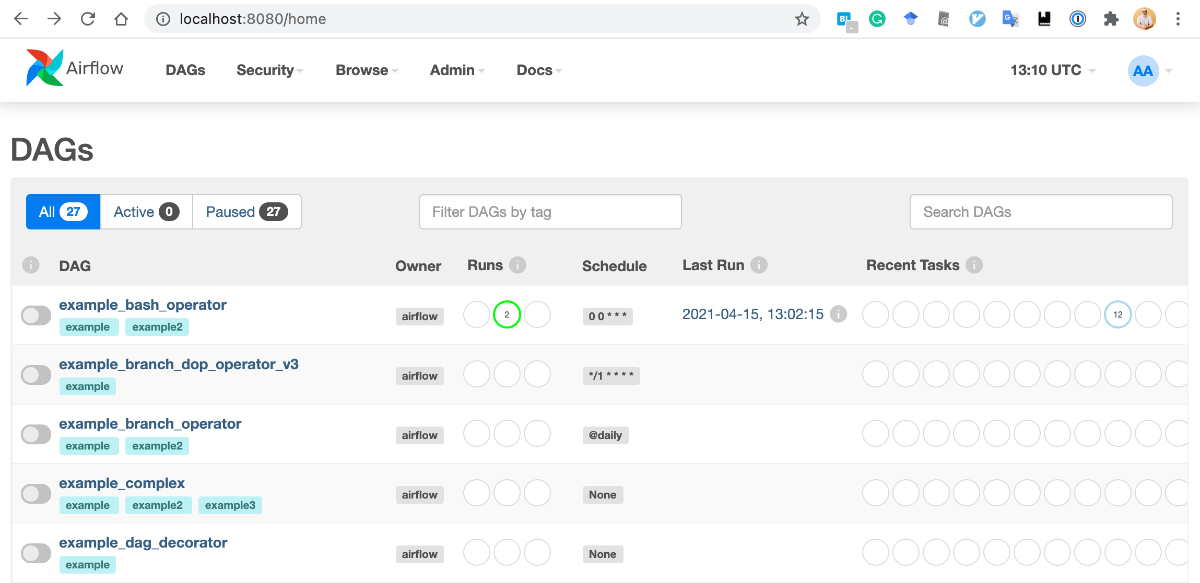The image size is (1200, 583).
Task: Click the info icon next to Last Run
Action: click(759, 265)
